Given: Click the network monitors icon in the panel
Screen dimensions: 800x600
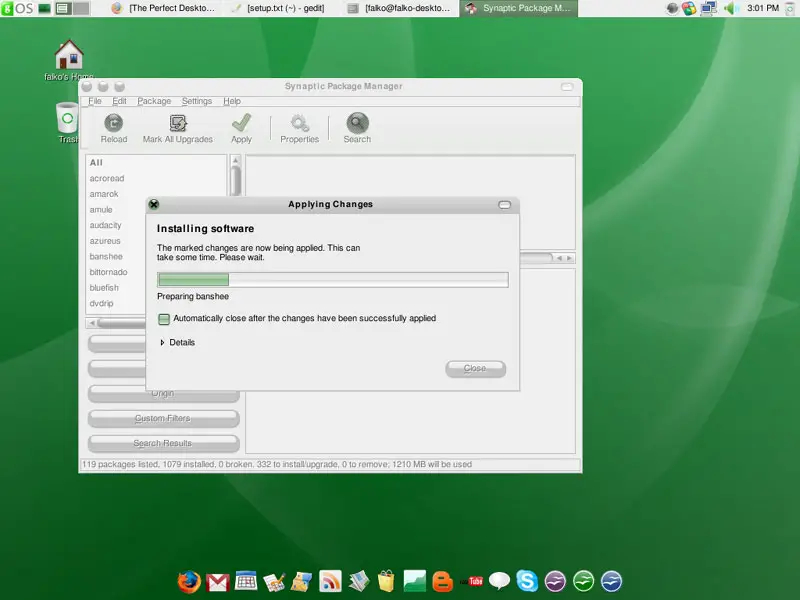Looking at the screenshot, I should 709,8.
